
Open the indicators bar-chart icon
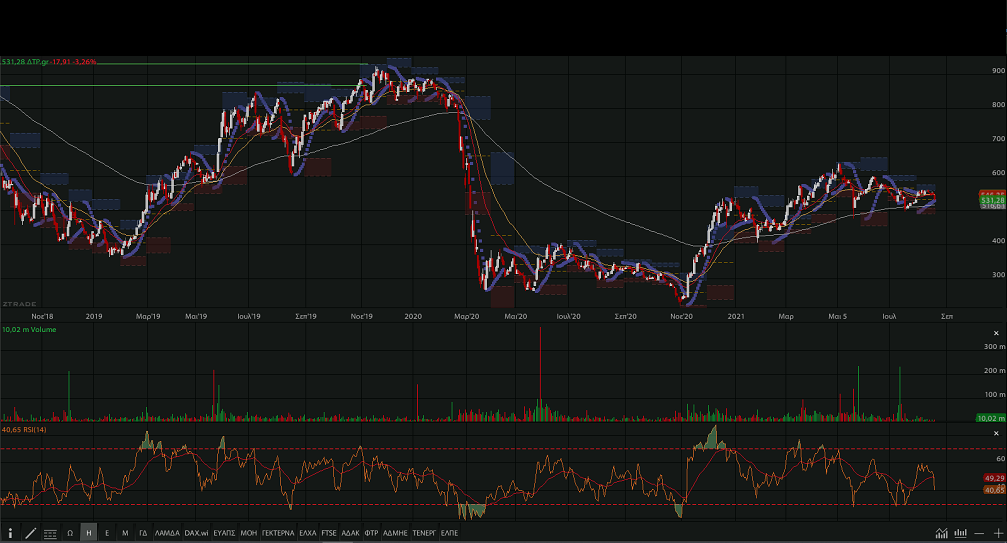(x=961, y=533)
